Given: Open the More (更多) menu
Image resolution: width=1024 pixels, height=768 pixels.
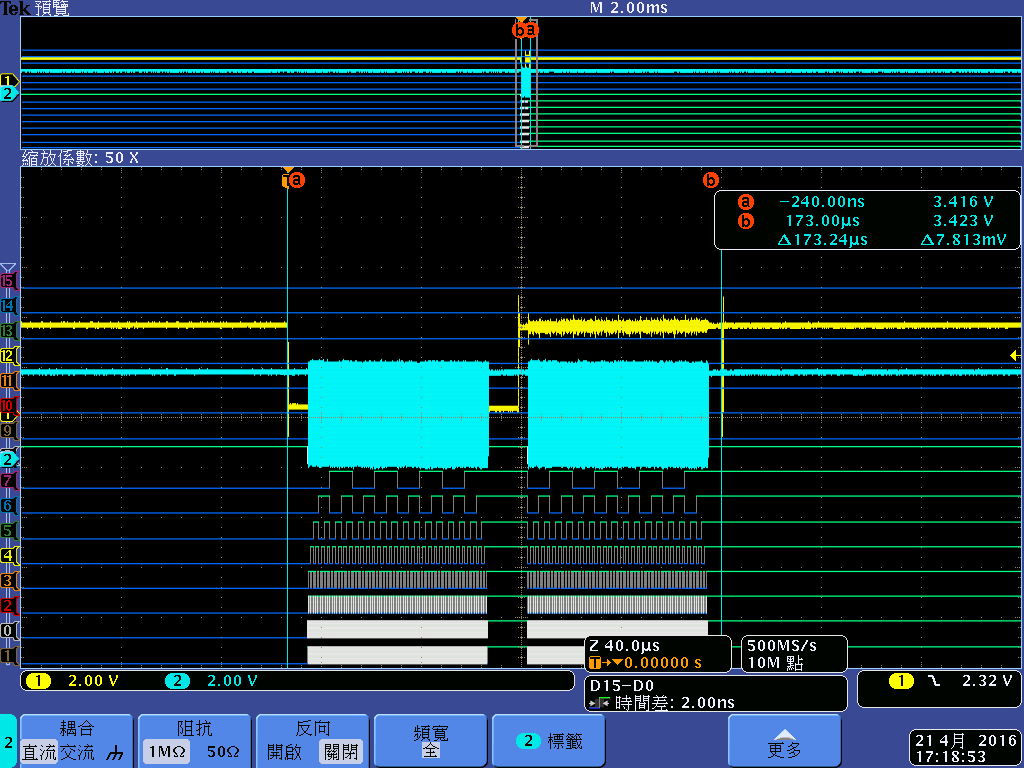Looking at the screenshot, I should click(784, 741).
